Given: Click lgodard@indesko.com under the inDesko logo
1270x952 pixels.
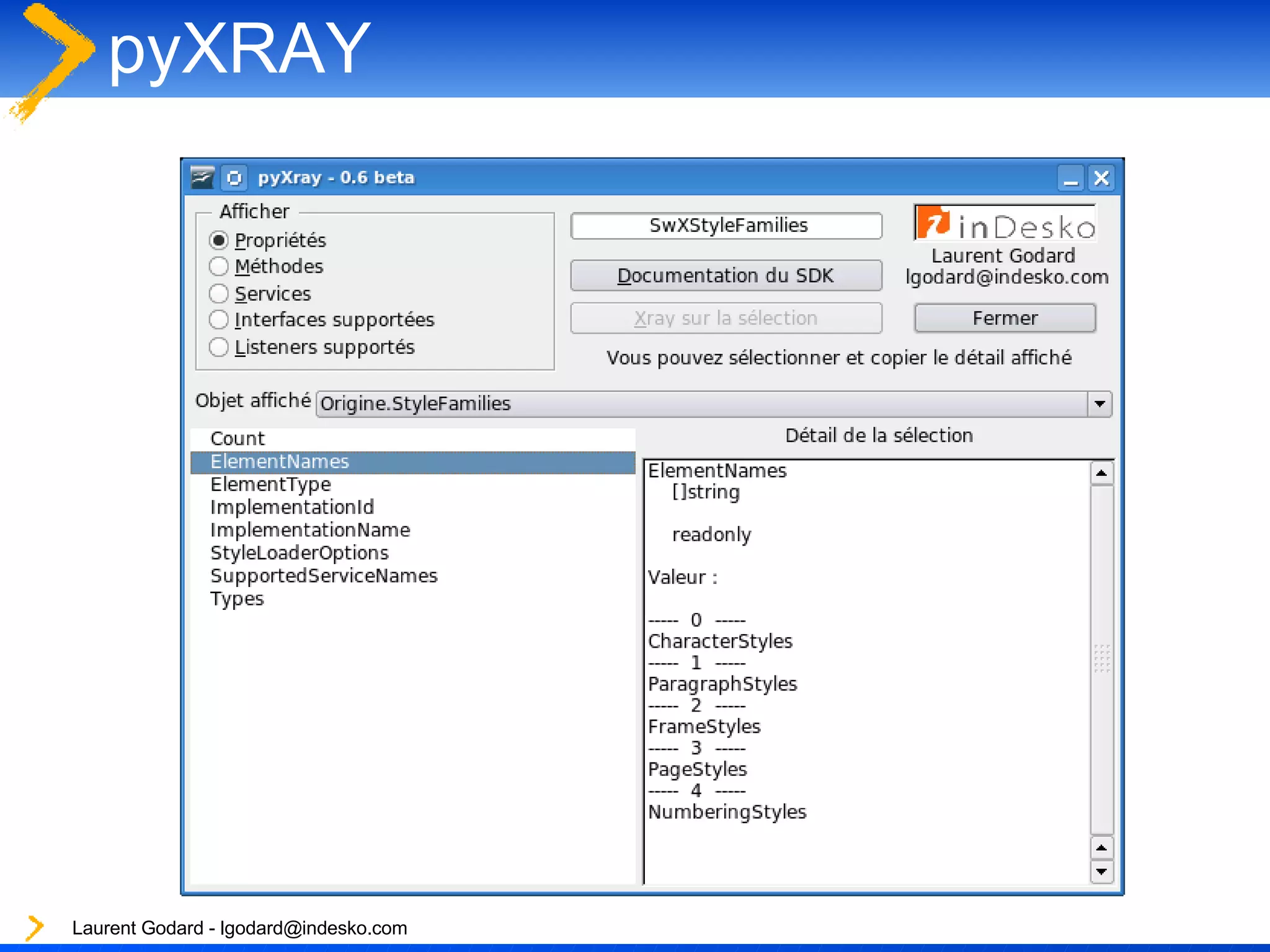Looking at the screenshot, I should [x=1007, y=277].
